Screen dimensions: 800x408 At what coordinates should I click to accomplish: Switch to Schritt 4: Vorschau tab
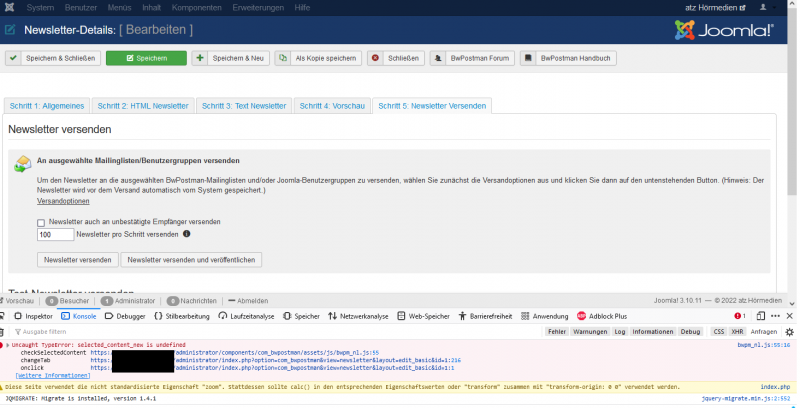tap(331, 105)
